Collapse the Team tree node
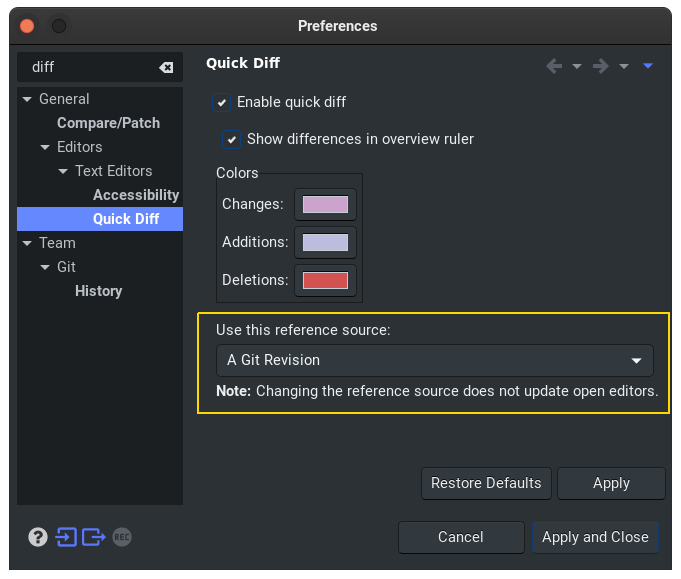This screenshot has height=579, width=681. pos(27,243)
